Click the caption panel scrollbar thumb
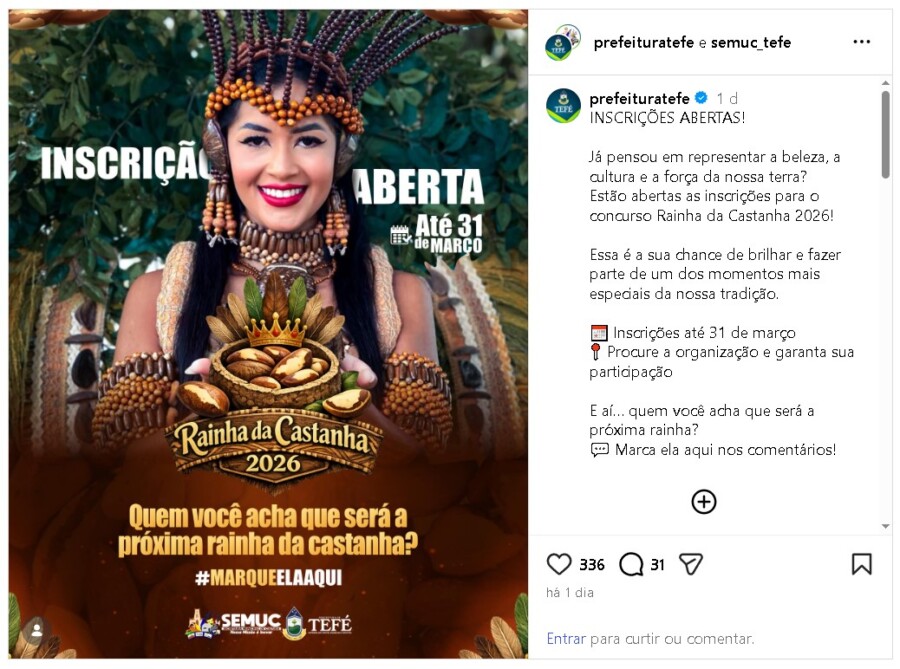 (886, 134)
